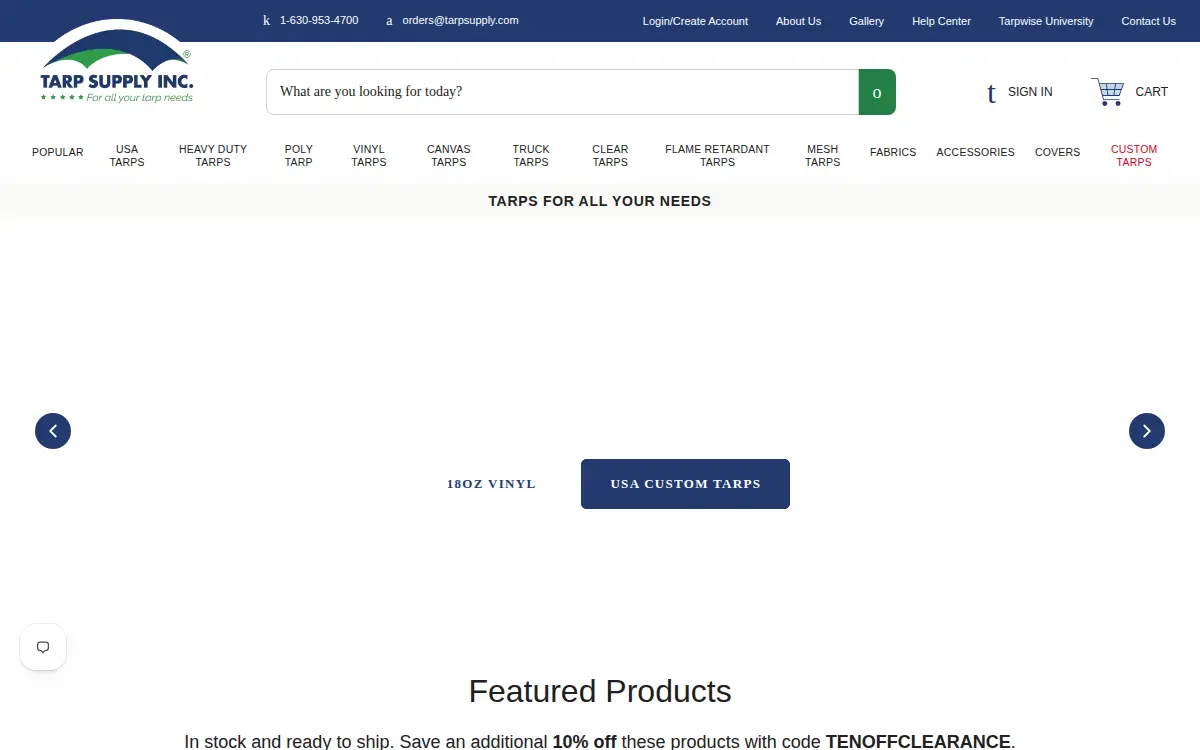1200x750 pixels.
Task: Click the Tarp Supply Inc. logo
Action: click(x=117, y=61)
